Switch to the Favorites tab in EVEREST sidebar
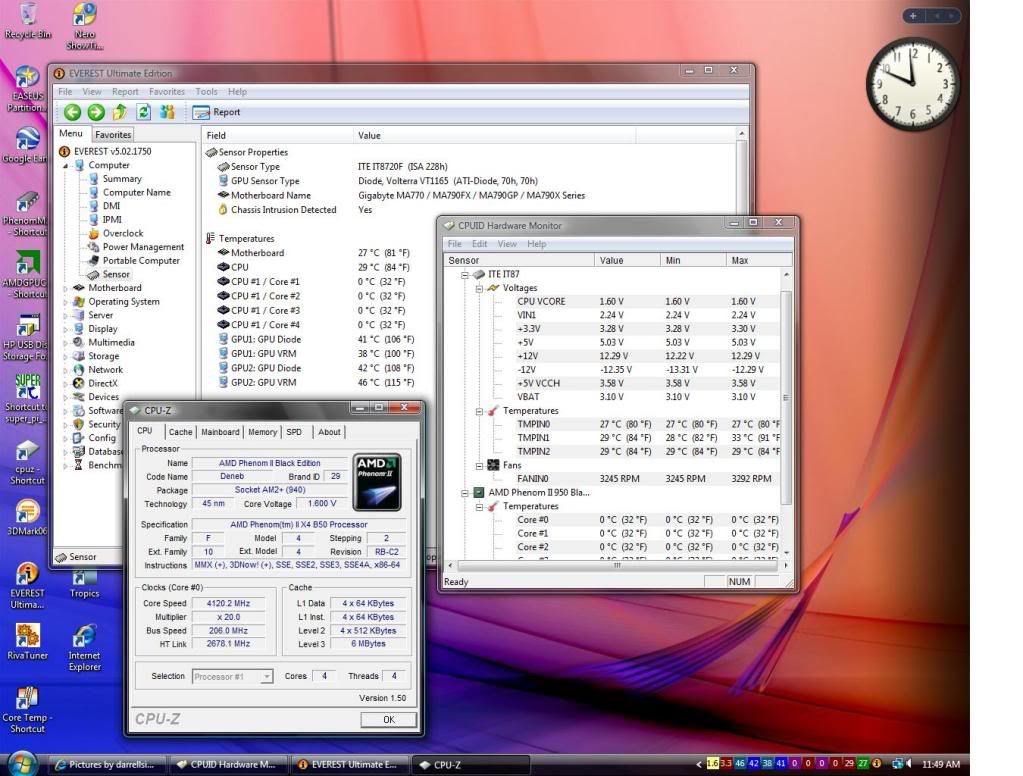Screen dimensions: 1023x776 pos(113,134)
